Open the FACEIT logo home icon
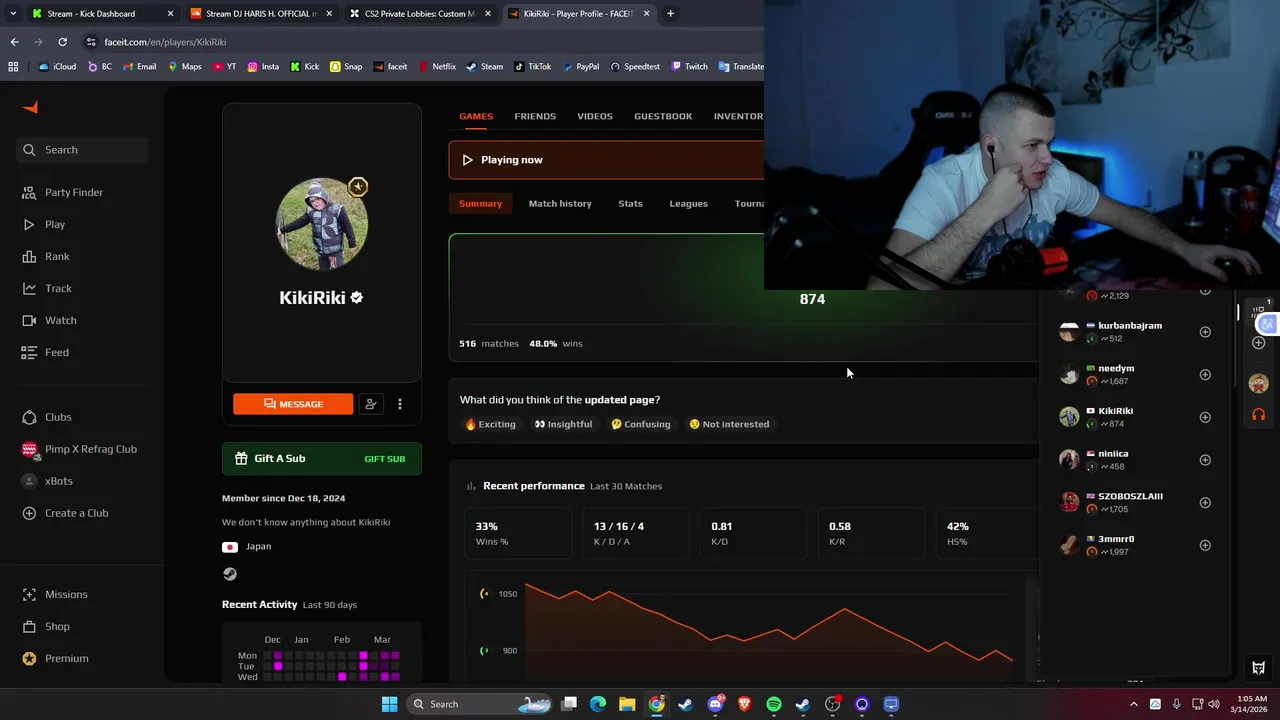This screenshot has height=720, width=1280. click(x=30, y=108)
